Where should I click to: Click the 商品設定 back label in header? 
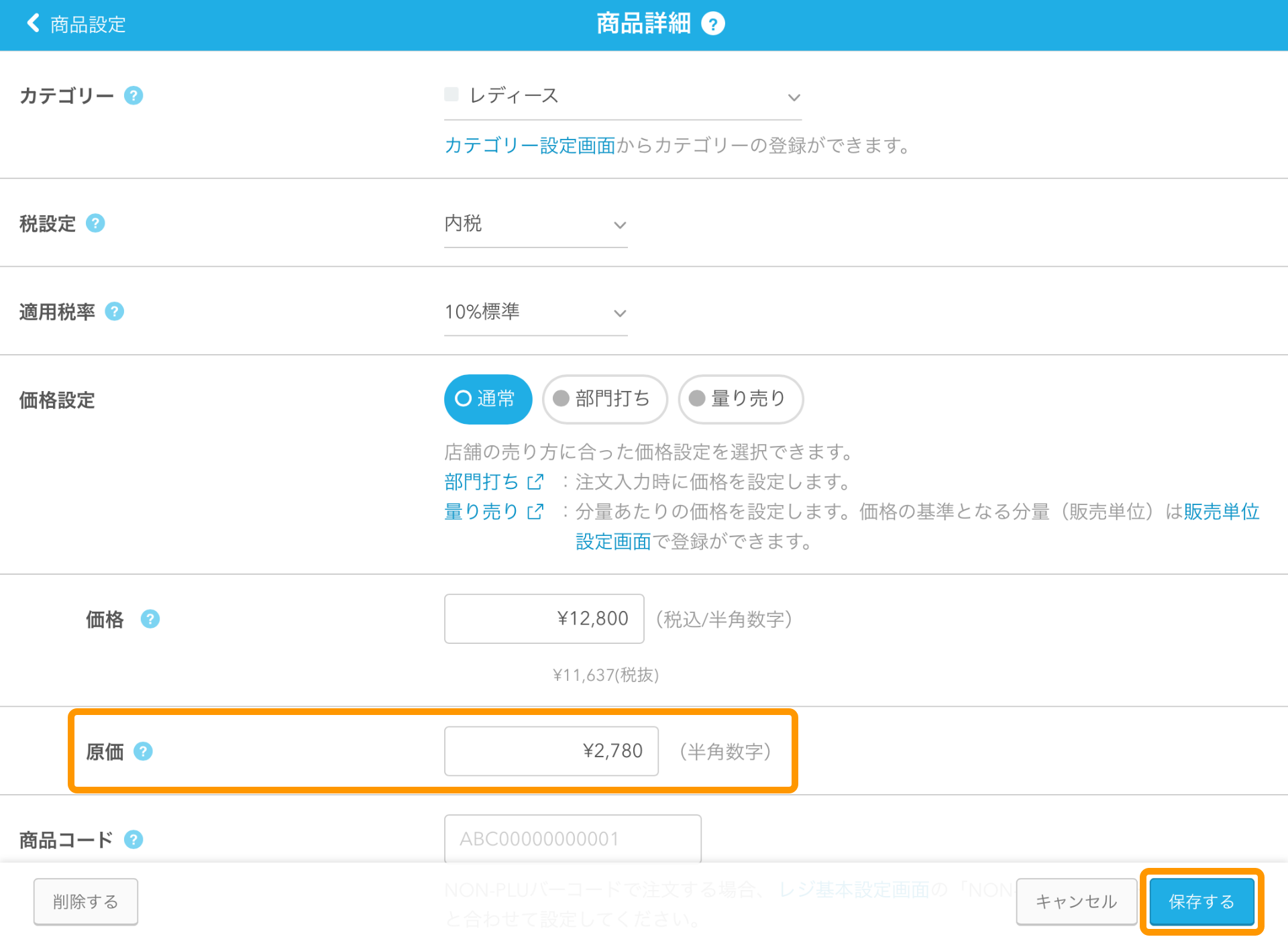coord(88,24)
